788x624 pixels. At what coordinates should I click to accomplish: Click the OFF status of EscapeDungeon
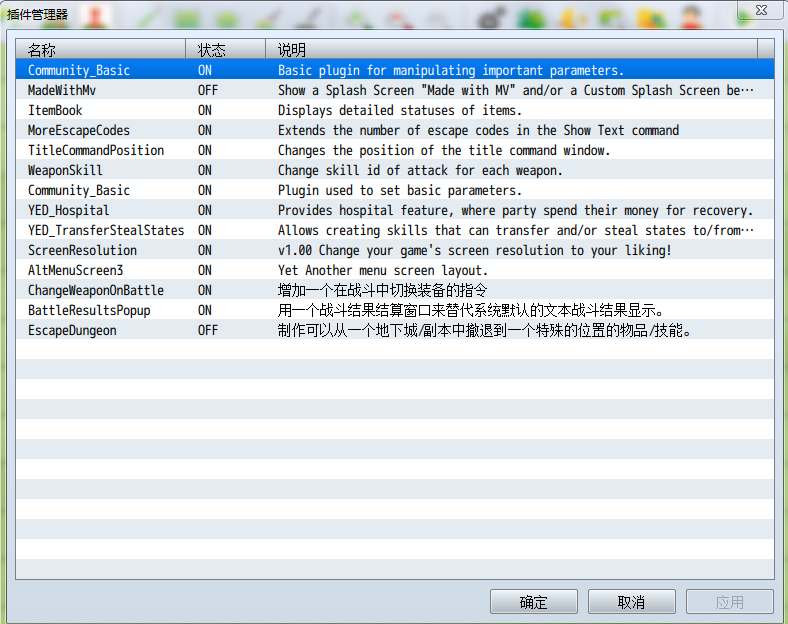click(208, 330)
